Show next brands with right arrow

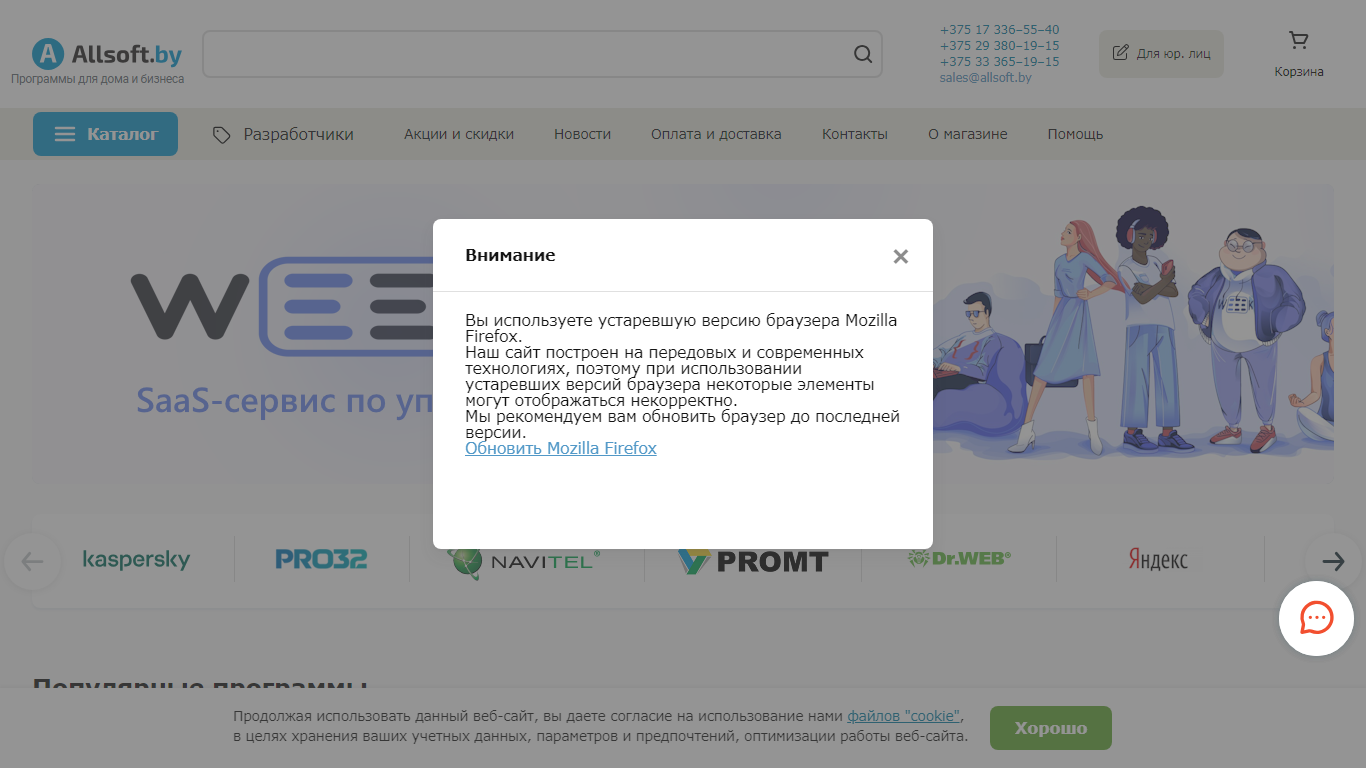[1333, 561]
